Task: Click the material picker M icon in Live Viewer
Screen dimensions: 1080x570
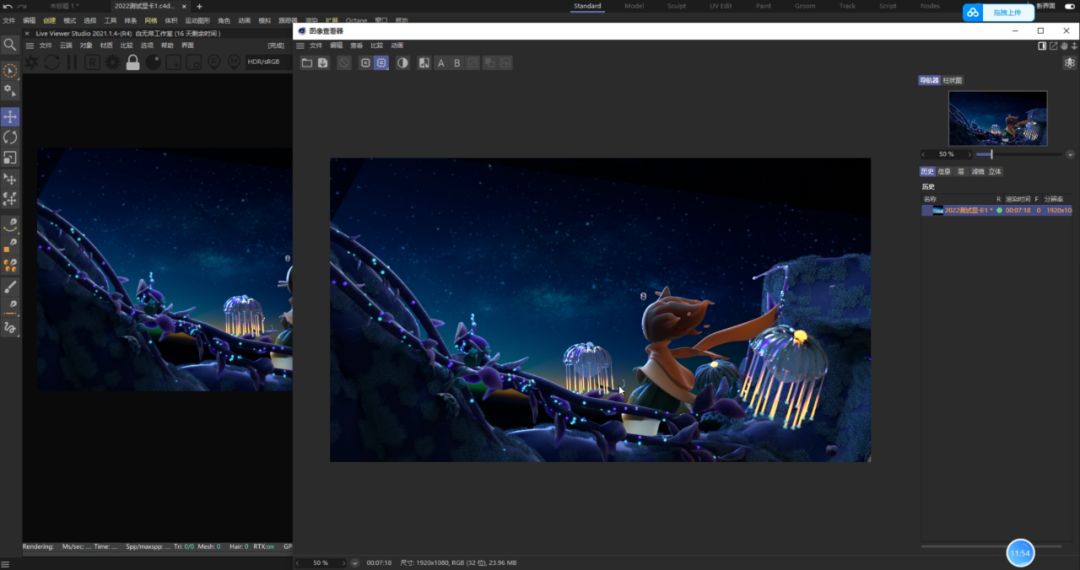Action: tap(234, 63)
